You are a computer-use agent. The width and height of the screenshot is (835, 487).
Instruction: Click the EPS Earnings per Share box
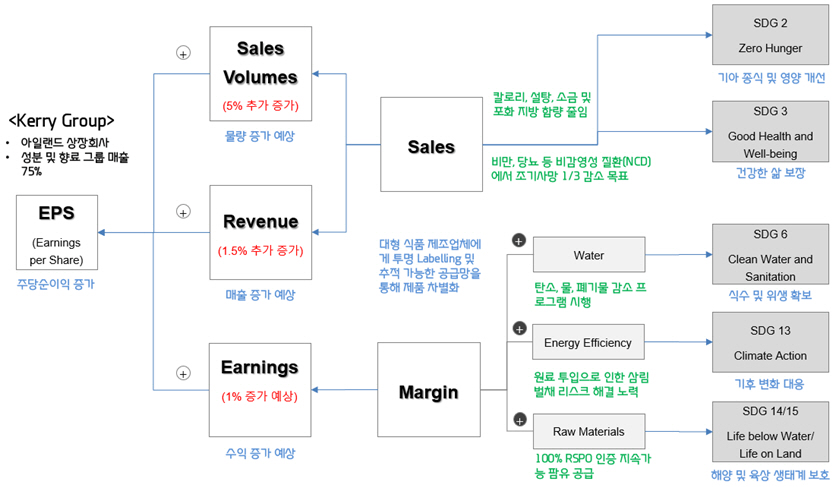pos(56,231)
